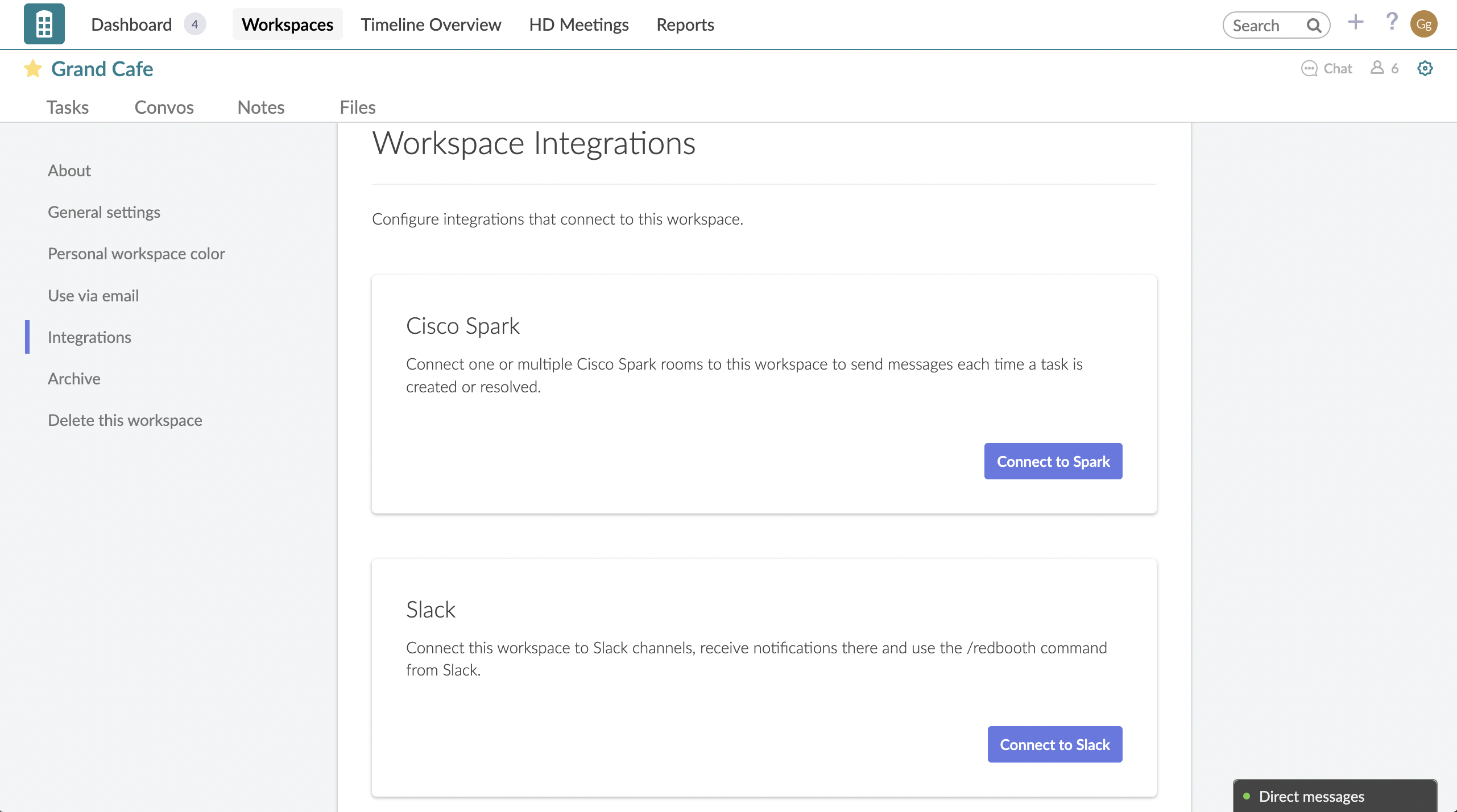The width and height of the screenshot is (1457, 812).
Task: Click the Connect to Slack button
Action: (x=1055, y=744)
